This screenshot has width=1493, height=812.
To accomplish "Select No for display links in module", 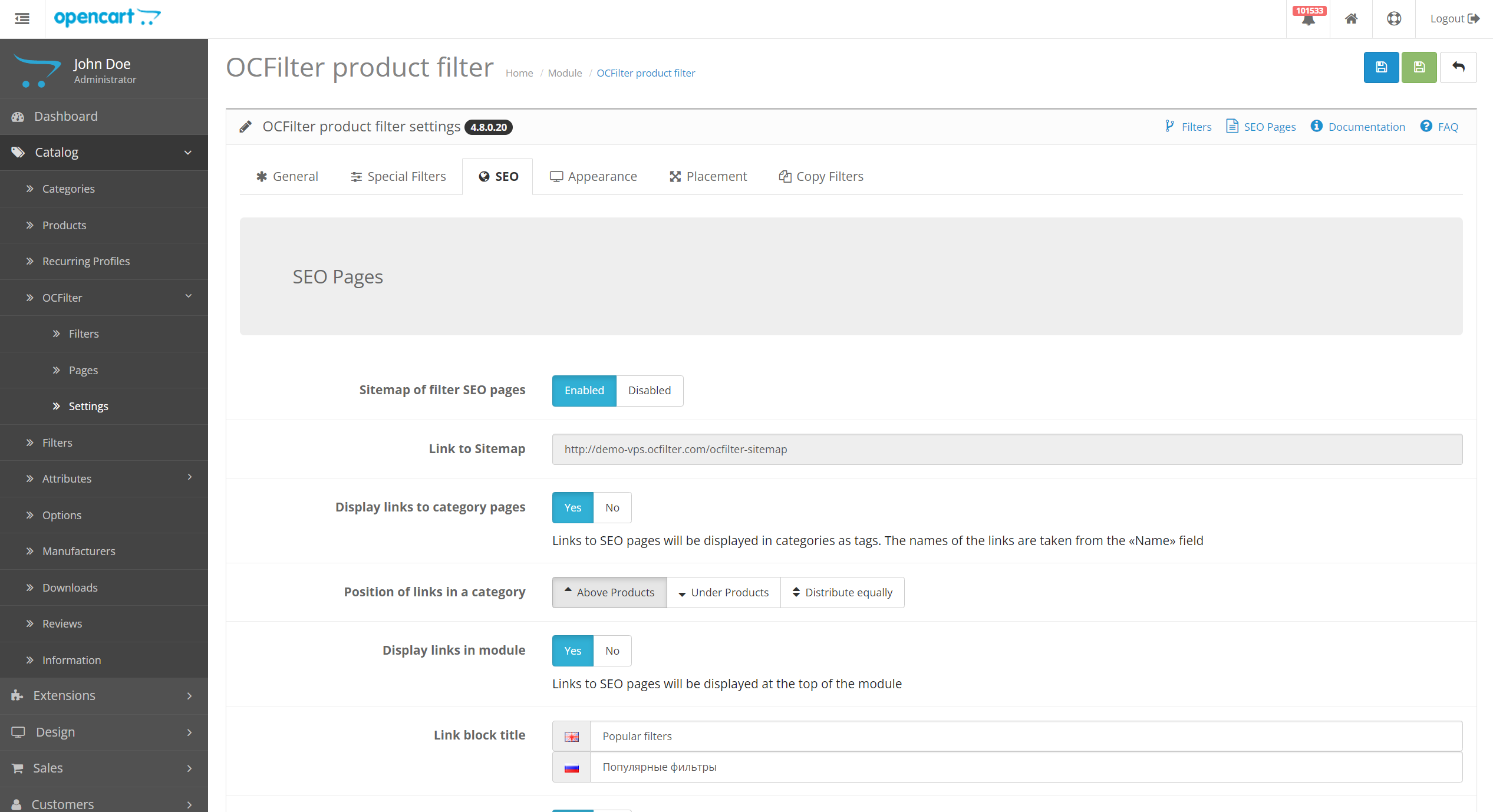I will pyautogui.click(x=612, y=651).
